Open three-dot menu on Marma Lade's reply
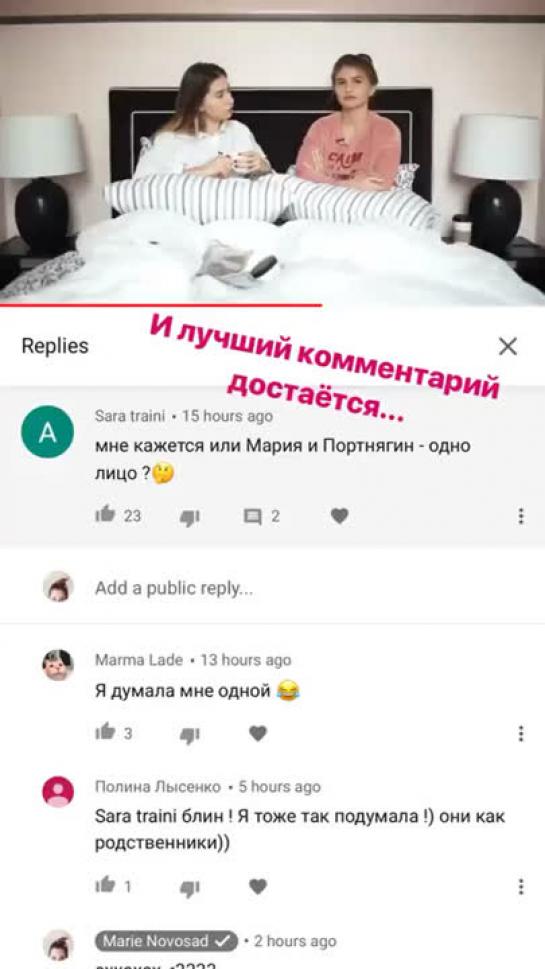545x969 pixels. 522,734
